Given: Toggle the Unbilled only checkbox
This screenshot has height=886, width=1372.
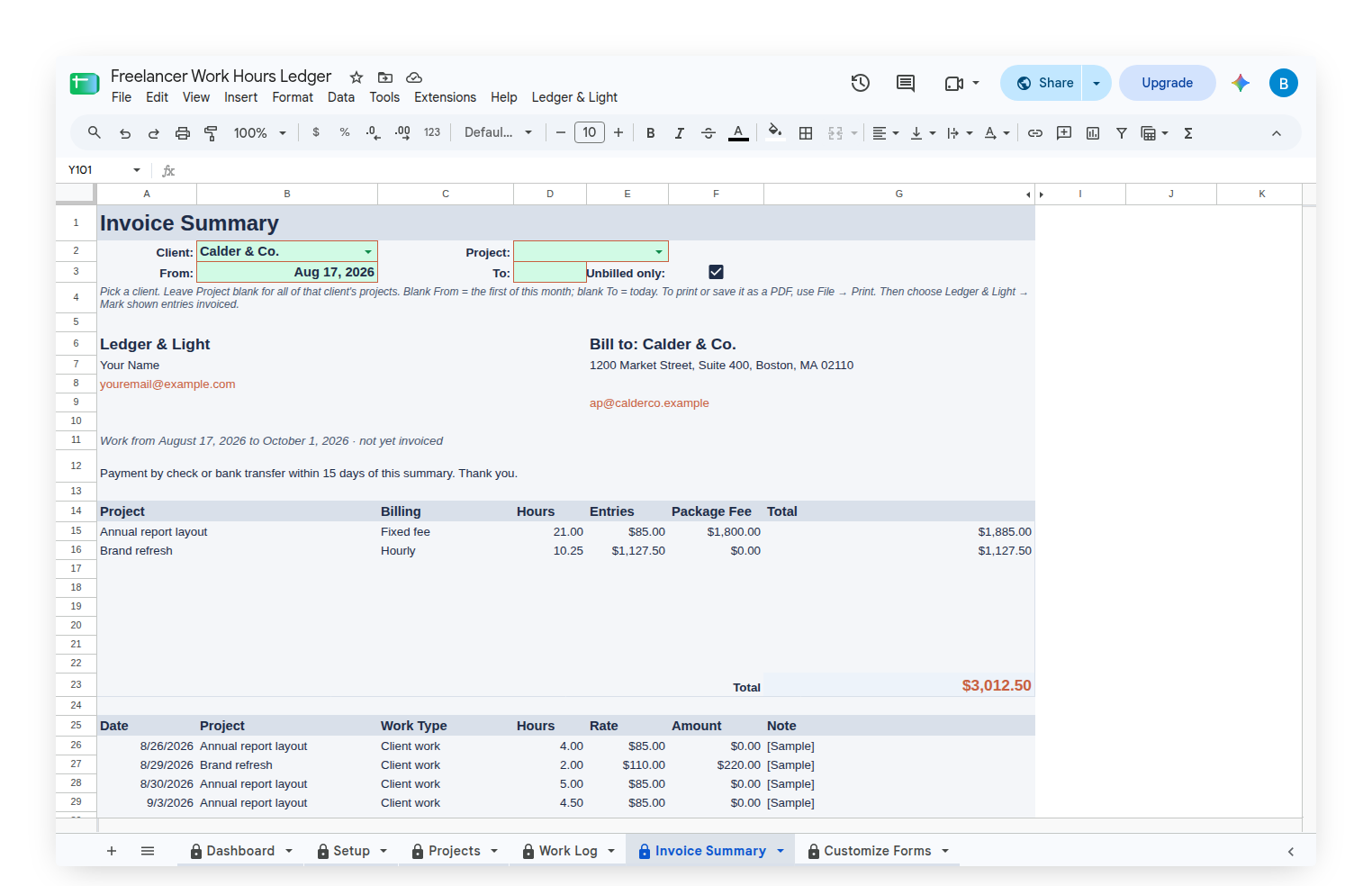Looking at the screenshot, I should pyautogui.click(x=717, y=272).
